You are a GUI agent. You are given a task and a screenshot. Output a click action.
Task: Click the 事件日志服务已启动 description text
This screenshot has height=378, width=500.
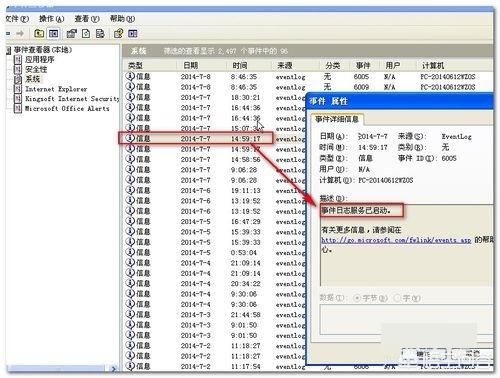point(356,210)
